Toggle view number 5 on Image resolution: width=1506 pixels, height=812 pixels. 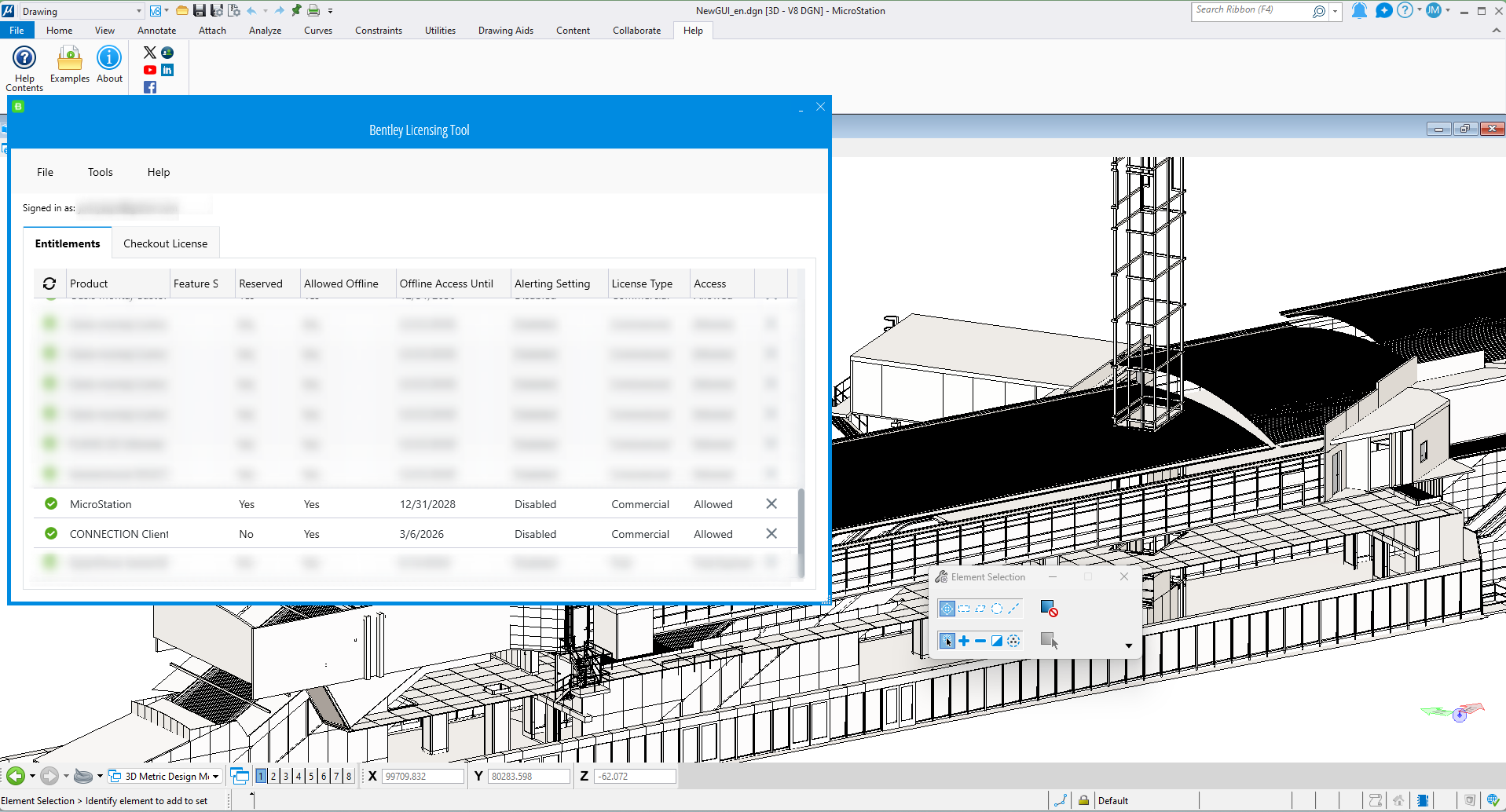tap(311, 776)
